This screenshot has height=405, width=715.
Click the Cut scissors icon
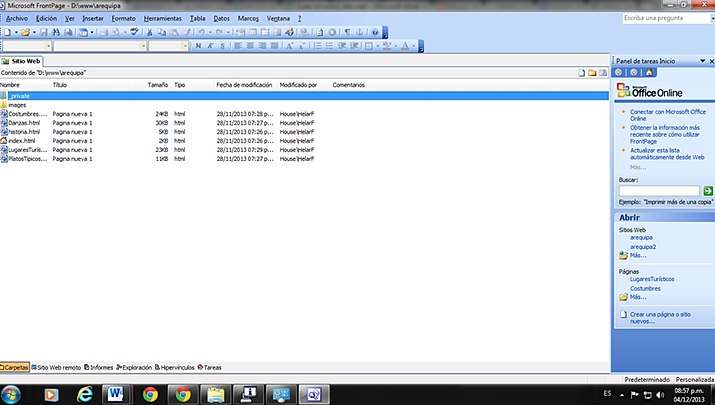click(x=149, y=32)
